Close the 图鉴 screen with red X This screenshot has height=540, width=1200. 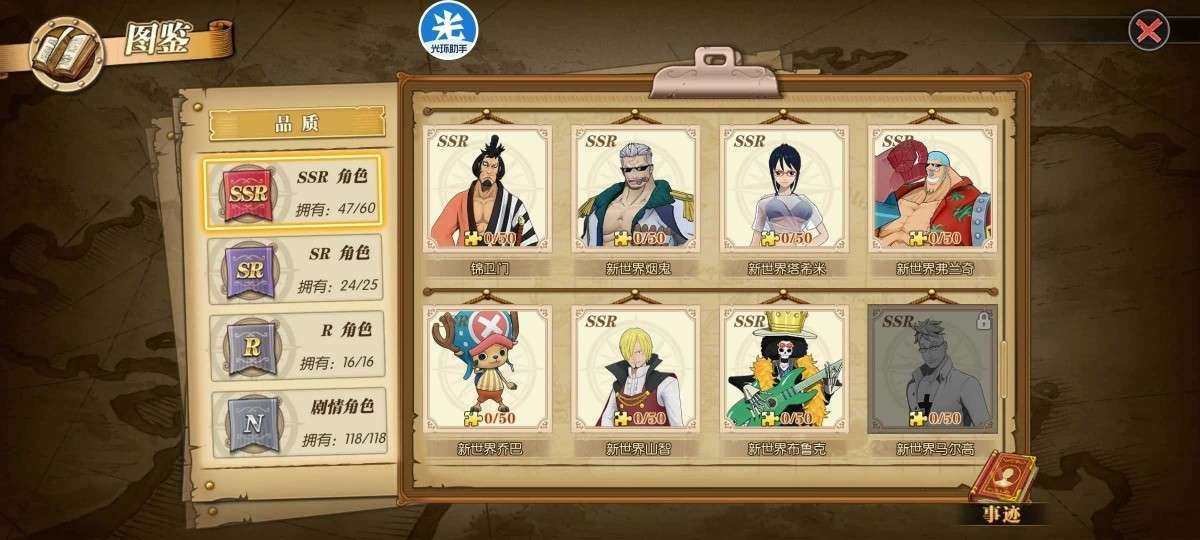point(1149,31)
